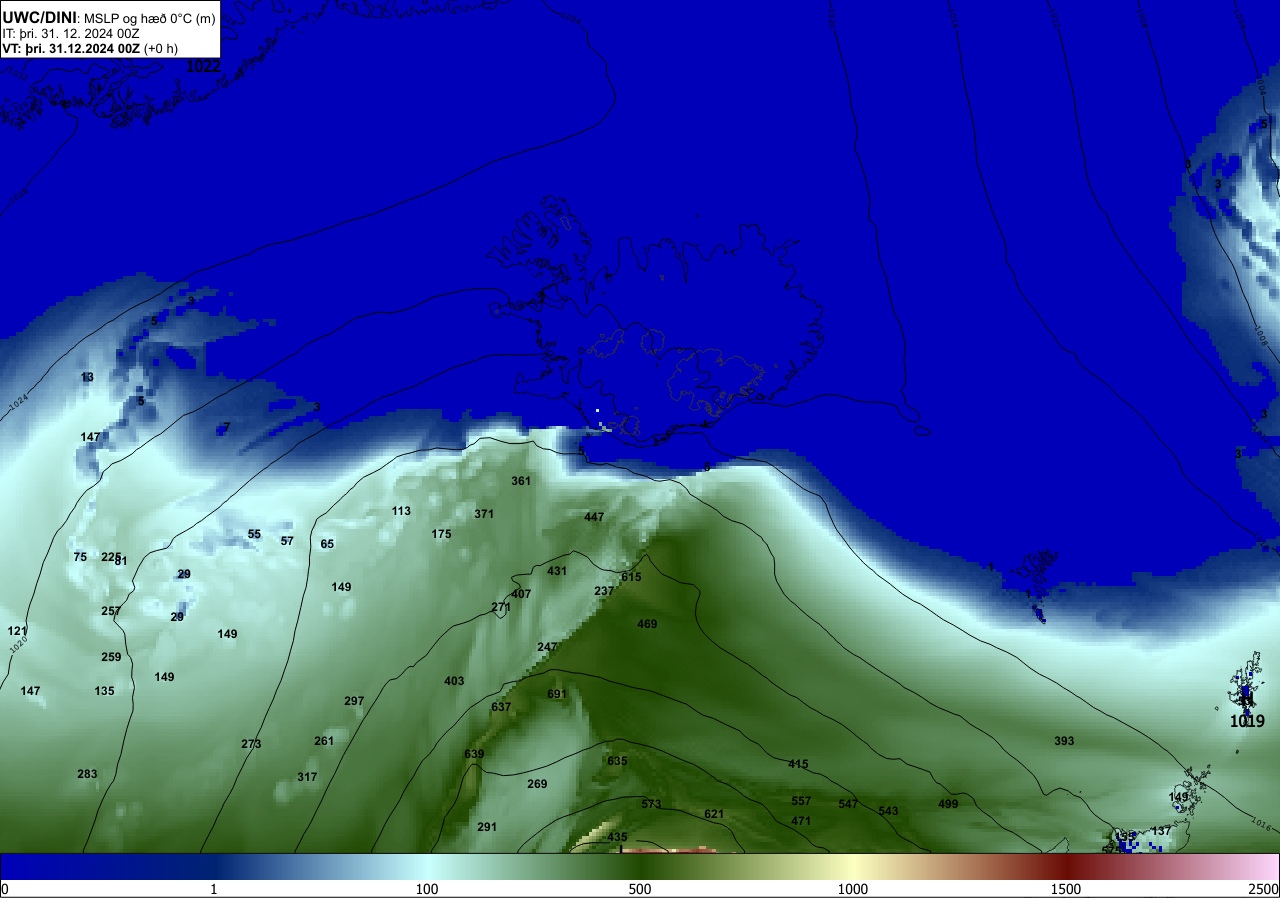Click the 415 height value
The width and height of the screenshot is (1280, 898).
coord(797,764)
